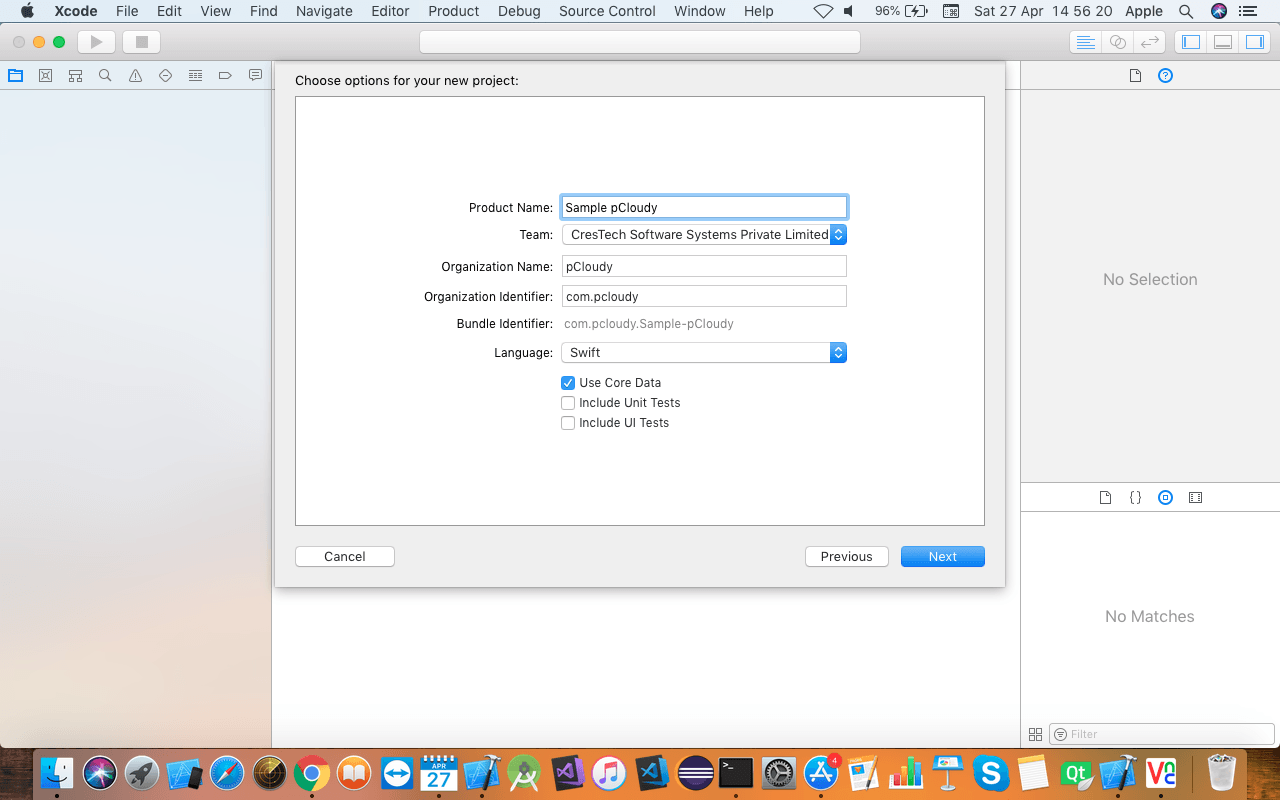Open the Product menu
The width and height of the screenshot is (1280, 800).
(x=454, y=11)
